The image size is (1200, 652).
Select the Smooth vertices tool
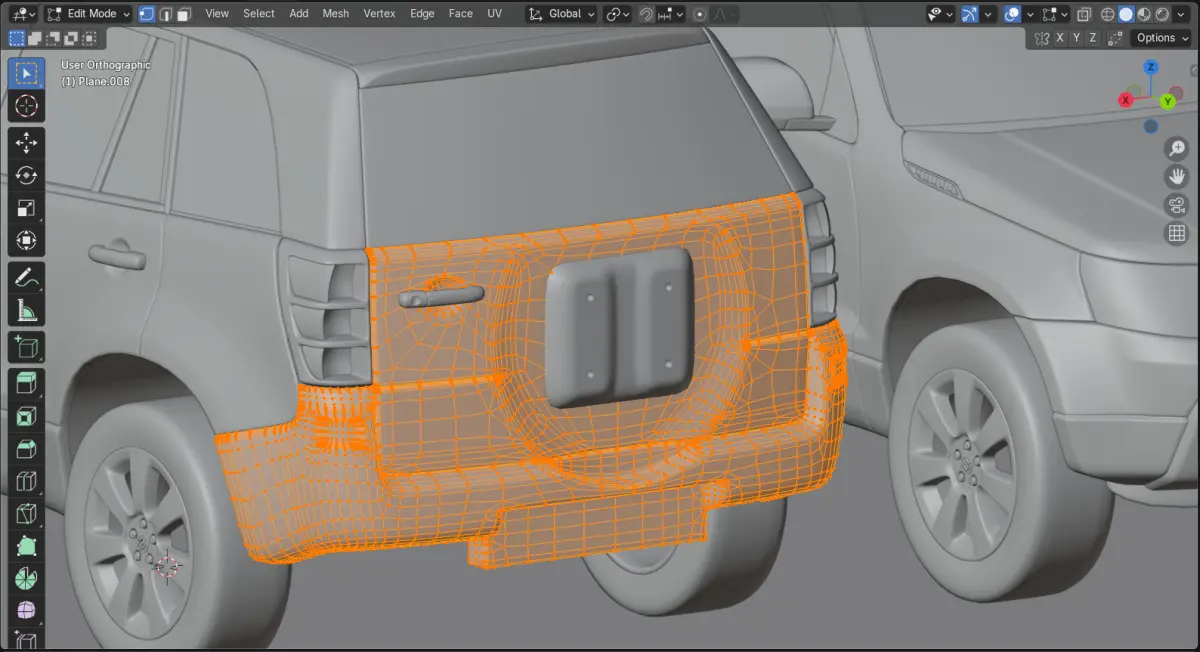pyautogui.click(x=27, y=612)
